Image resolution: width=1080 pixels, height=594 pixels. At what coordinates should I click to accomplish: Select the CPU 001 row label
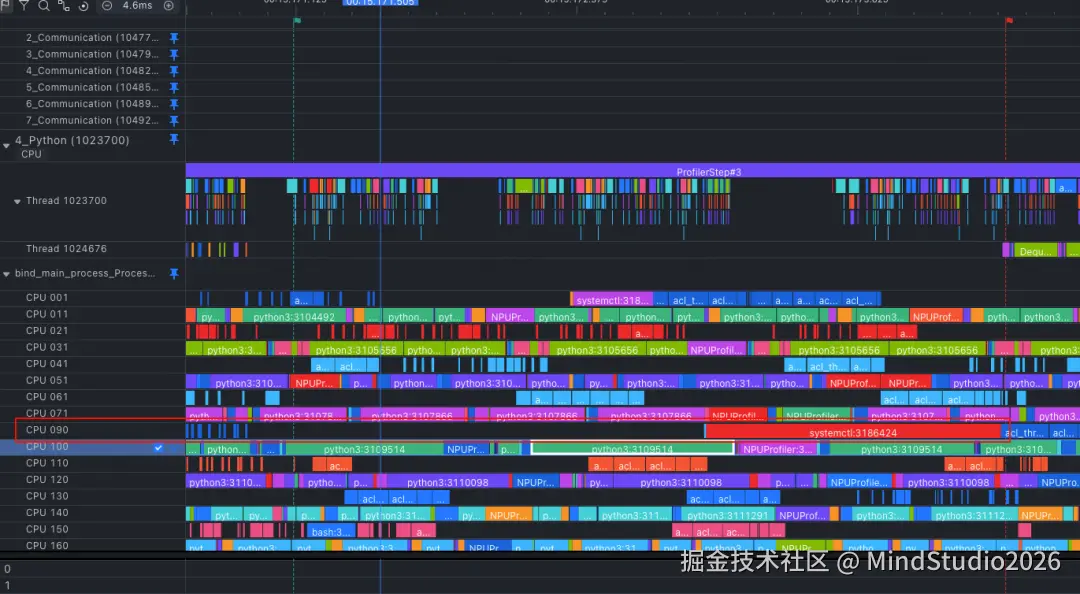tap(47, 298)
